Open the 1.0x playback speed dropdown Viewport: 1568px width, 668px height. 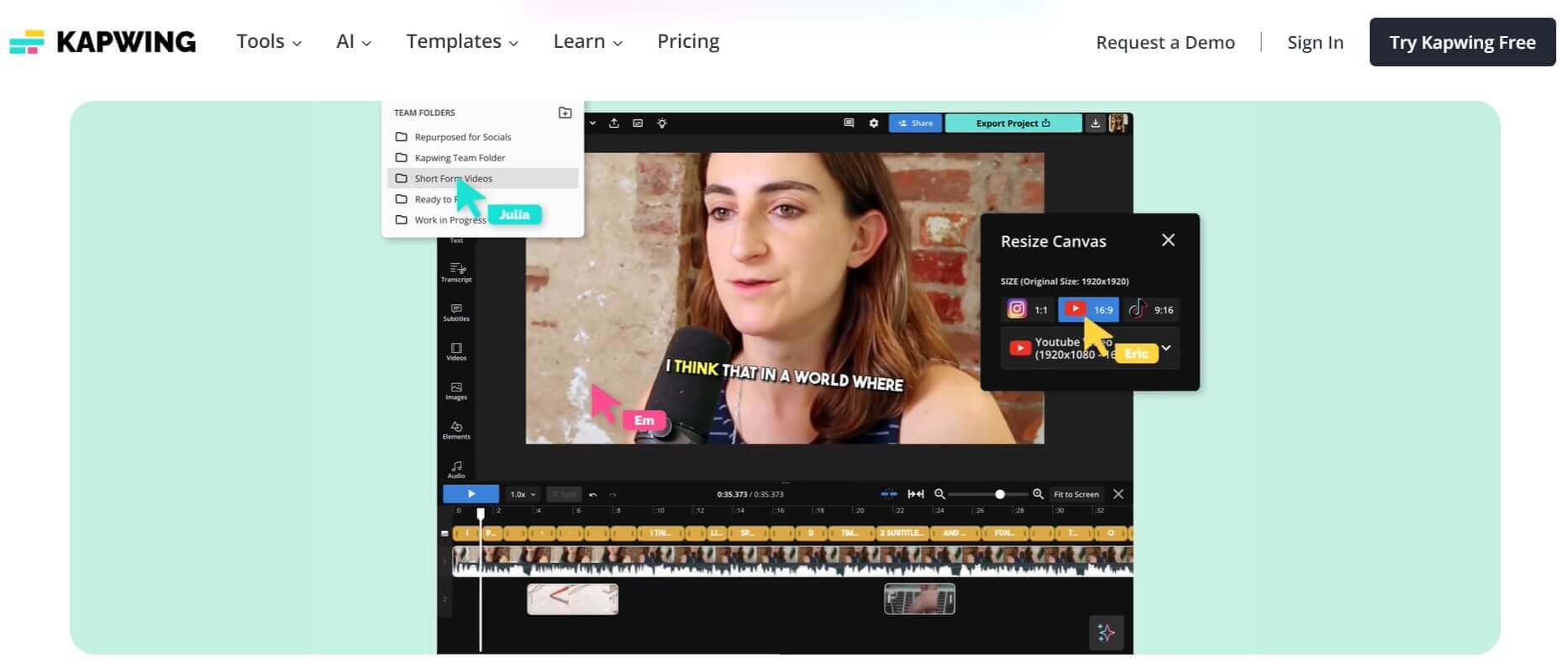pos(523,494)
